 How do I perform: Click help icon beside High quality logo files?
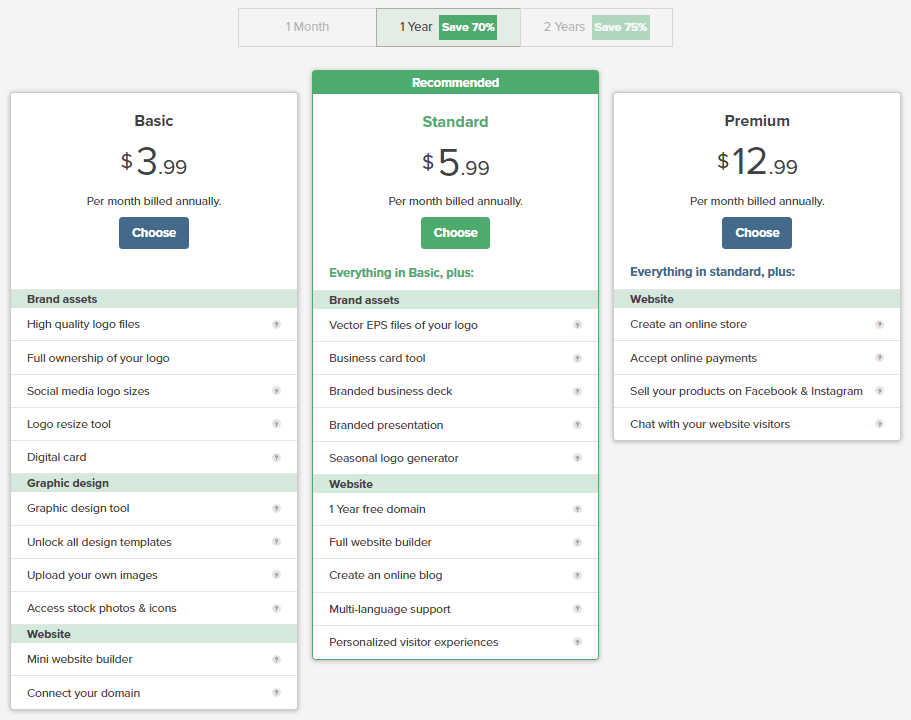click(x=276, y=325)
